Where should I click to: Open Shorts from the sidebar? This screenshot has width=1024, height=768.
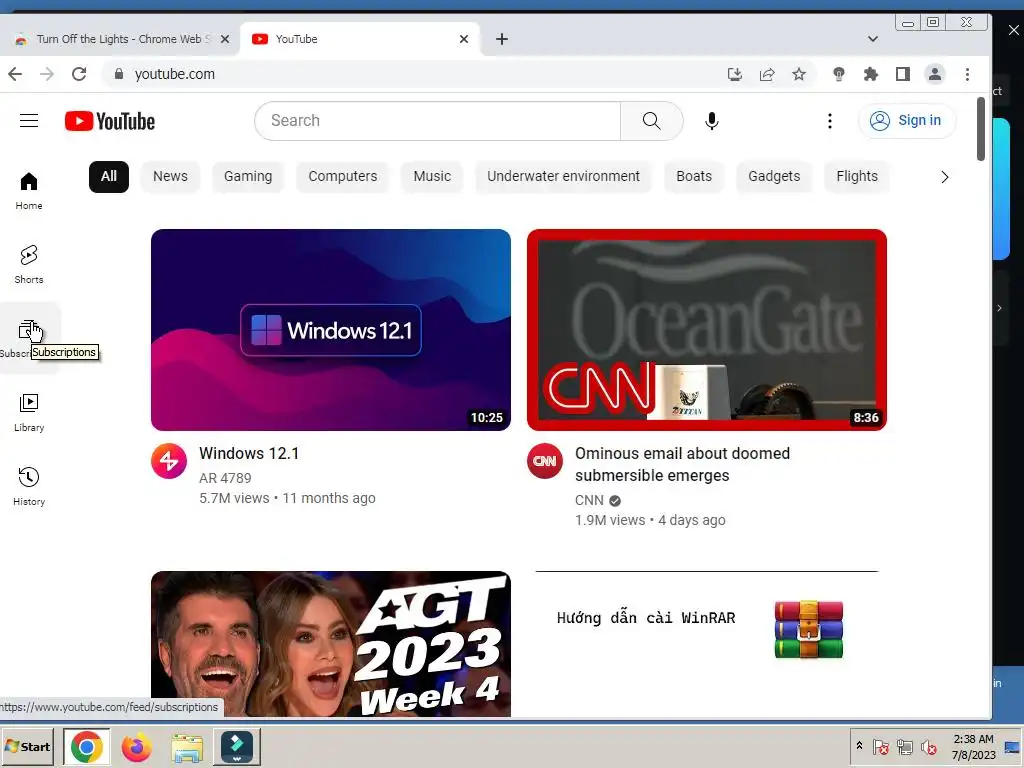coord(29,264)
